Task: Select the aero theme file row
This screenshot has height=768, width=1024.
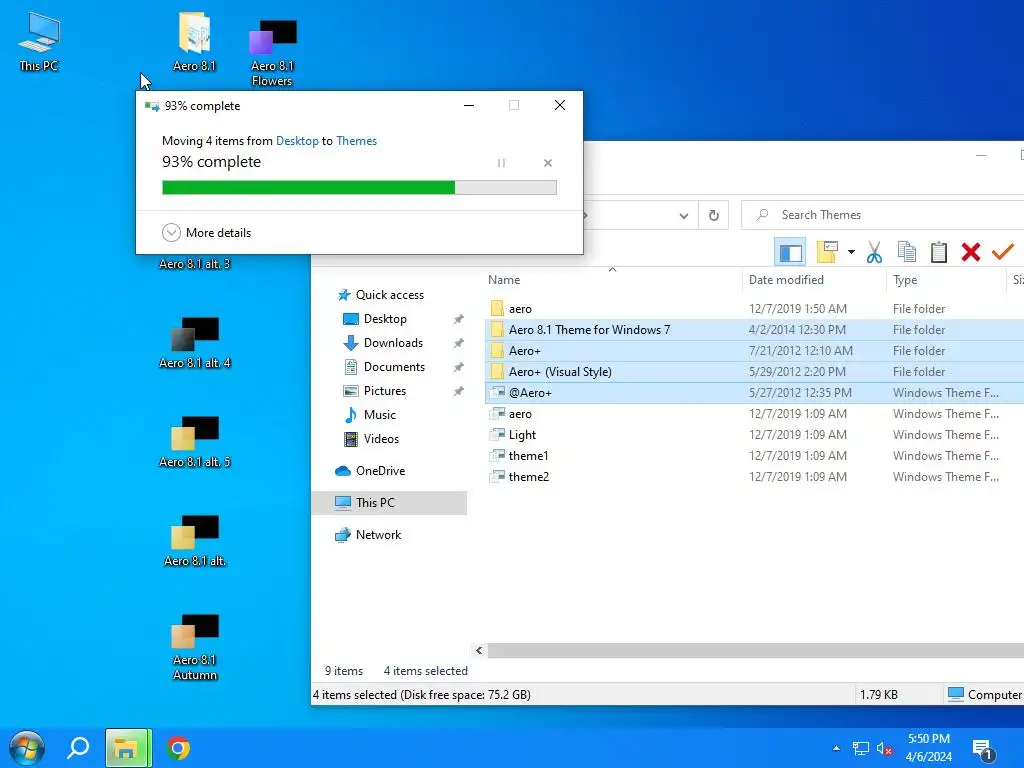Action: 754,414
